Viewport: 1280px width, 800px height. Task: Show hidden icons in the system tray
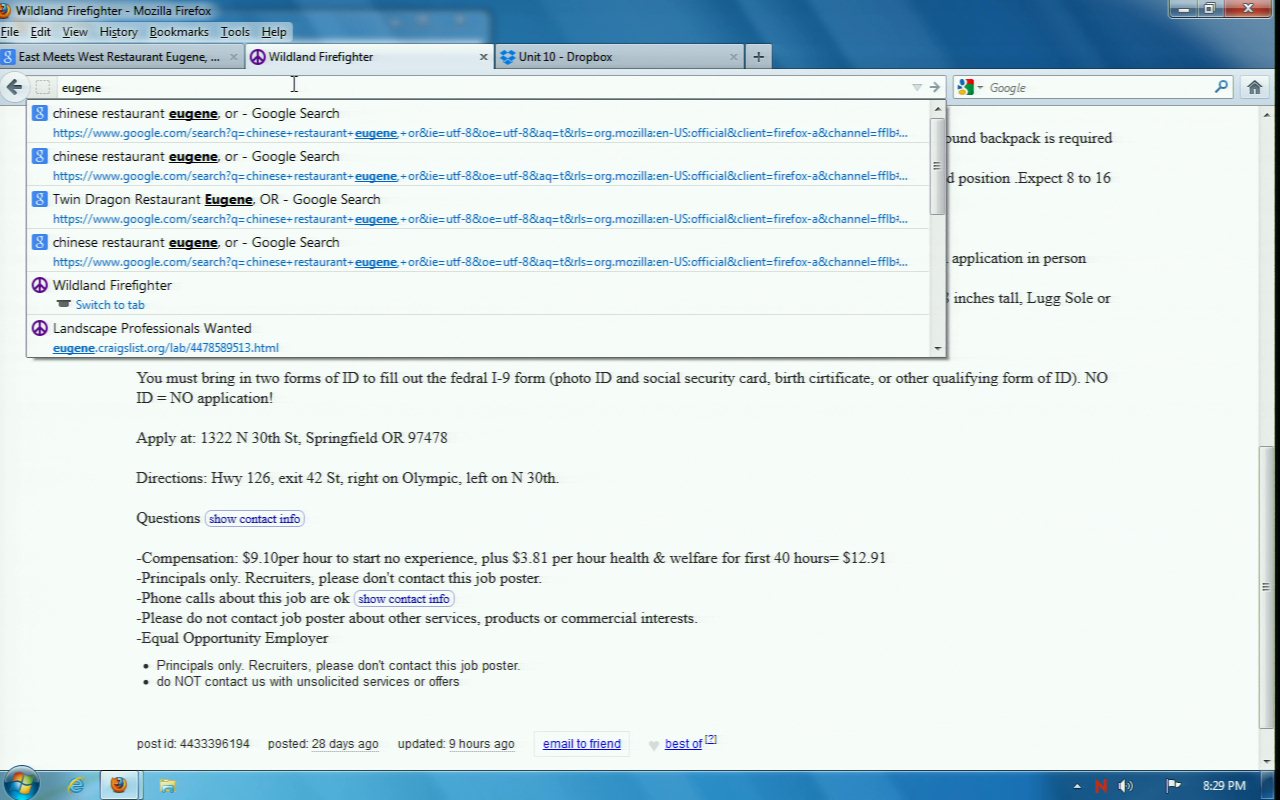pyautogui.click(x=1077, y=786)
